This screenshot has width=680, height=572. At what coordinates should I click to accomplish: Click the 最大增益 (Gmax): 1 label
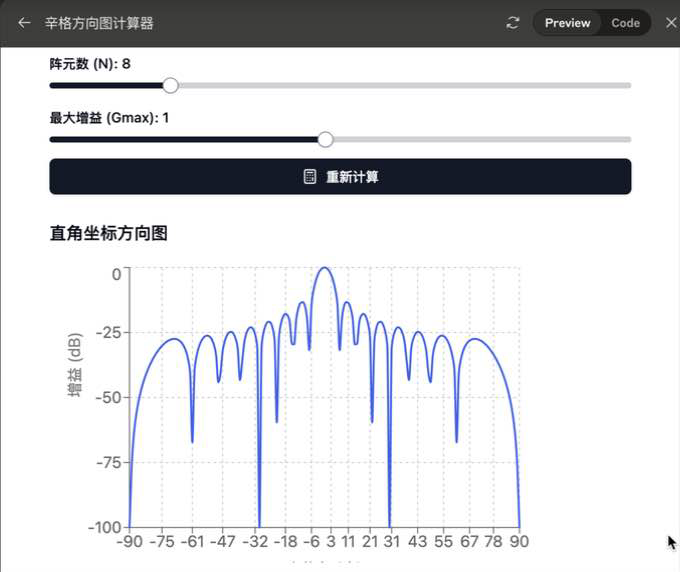point(109,118)
